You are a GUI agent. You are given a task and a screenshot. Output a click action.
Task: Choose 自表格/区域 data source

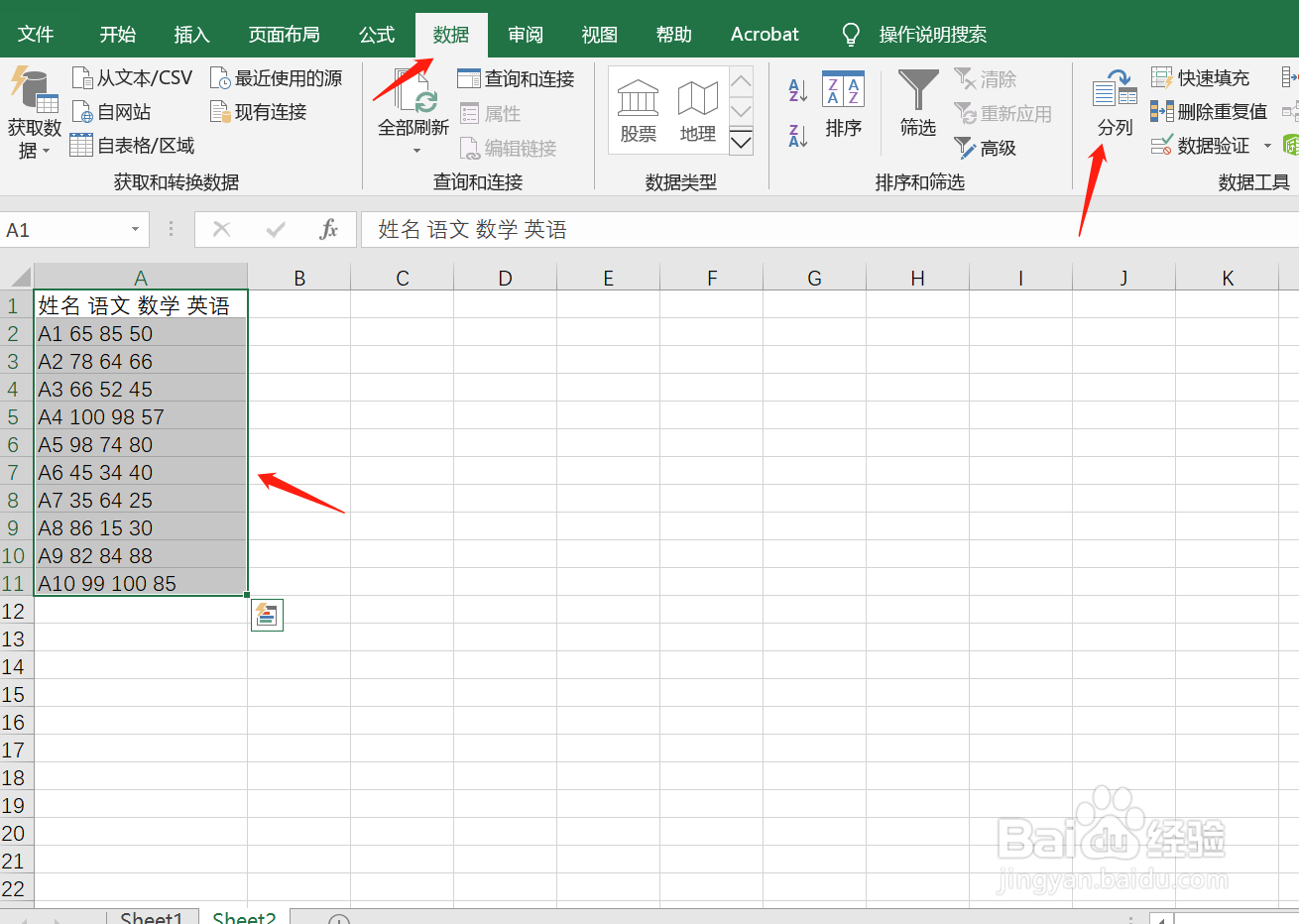[132, 146]
